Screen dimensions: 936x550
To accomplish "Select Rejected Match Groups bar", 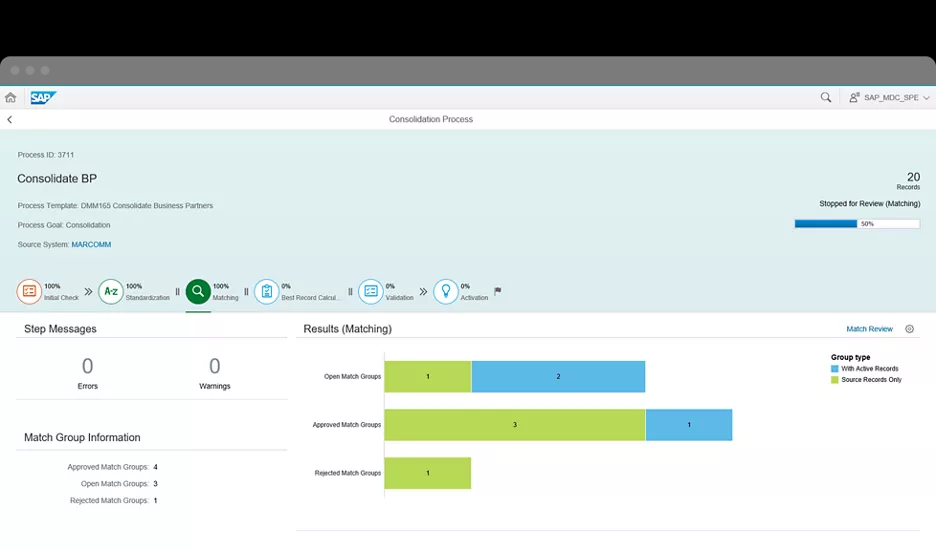I will click(x=428, y=473).
